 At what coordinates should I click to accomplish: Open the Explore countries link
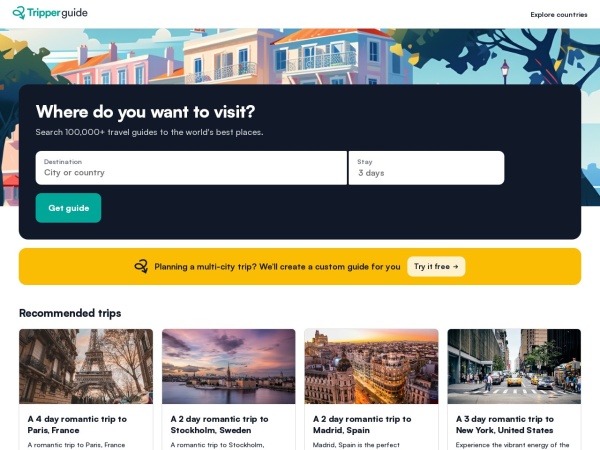pos(559,15)
